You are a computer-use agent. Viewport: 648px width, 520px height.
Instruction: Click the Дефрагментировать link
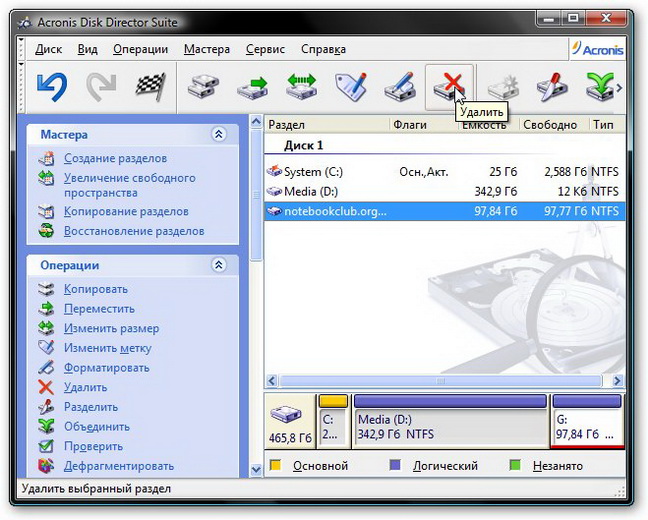(119, 466)
